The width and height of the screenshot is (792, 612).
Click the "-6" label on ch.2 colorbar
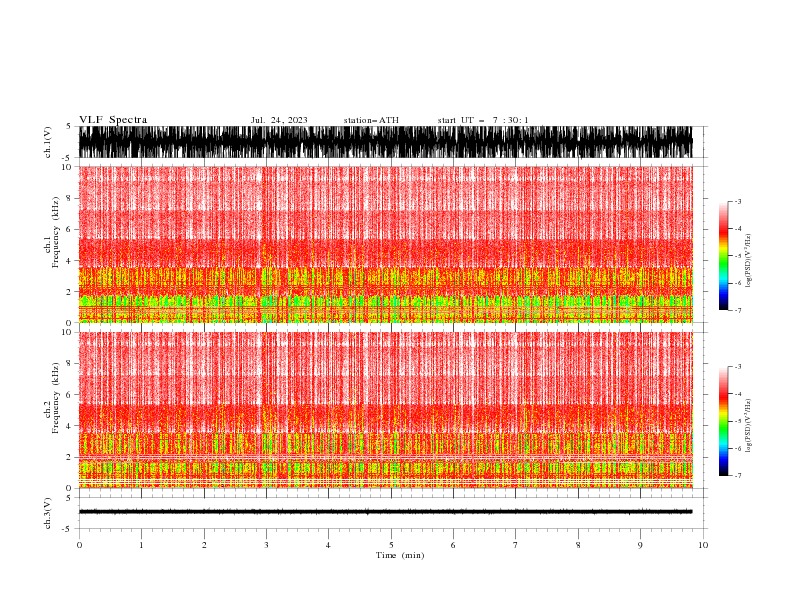(x=738, y=448)
